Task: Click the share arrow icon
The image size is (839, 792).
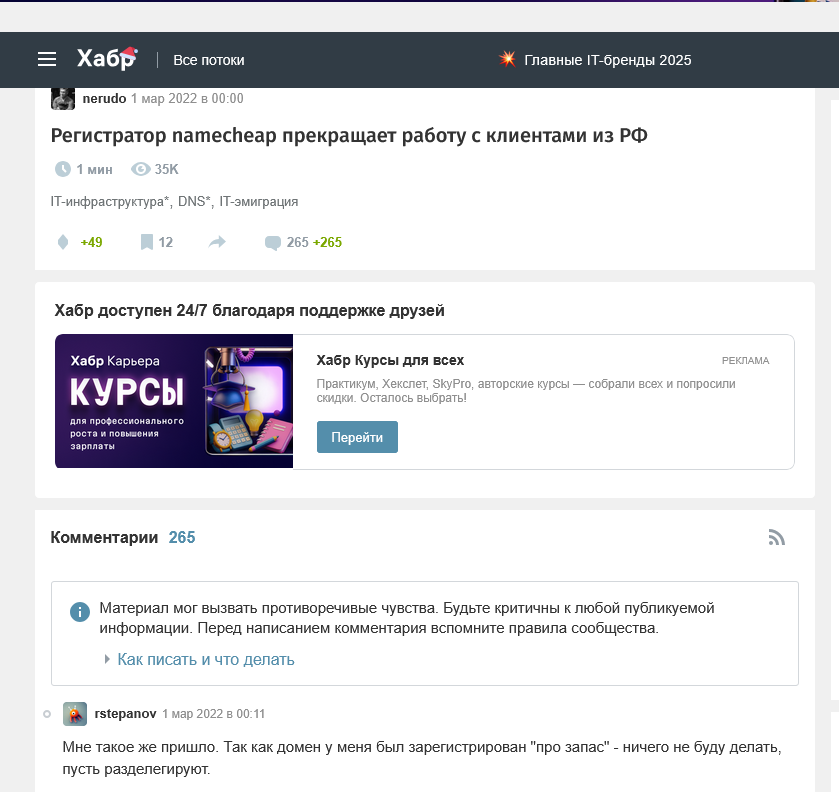Action: 217,242
